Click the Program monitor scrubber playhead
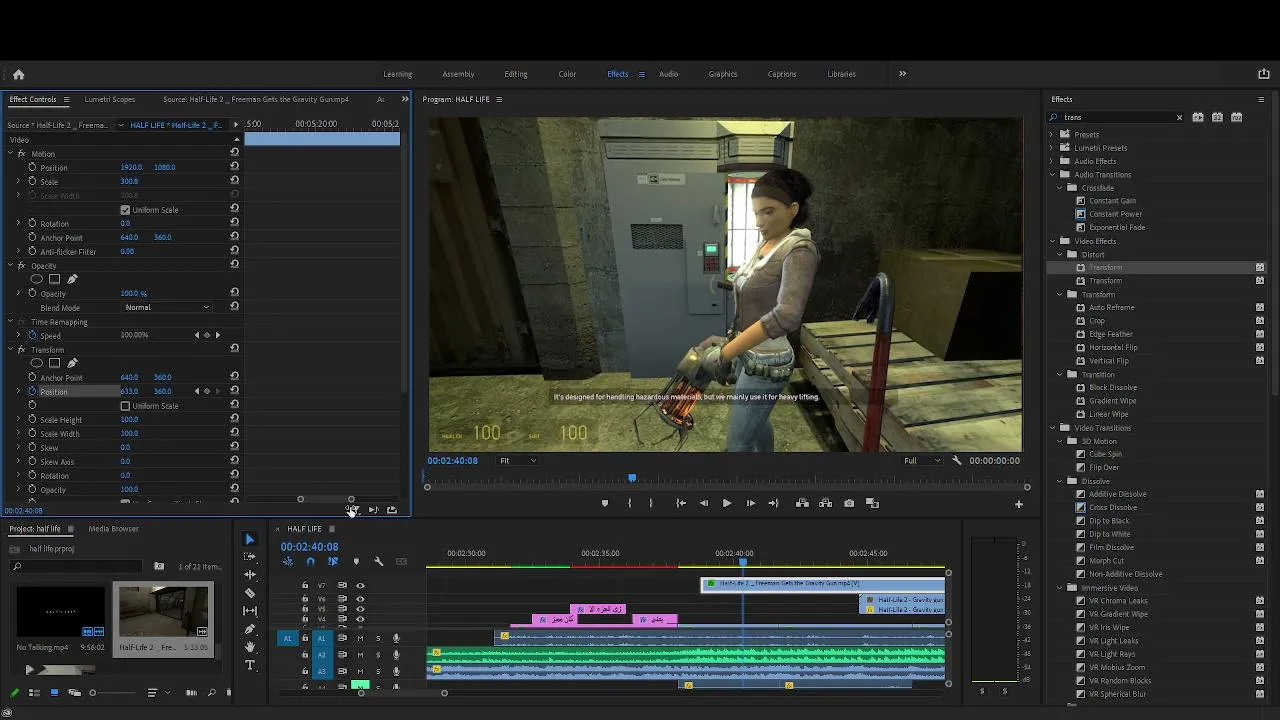 pos(632,479)
